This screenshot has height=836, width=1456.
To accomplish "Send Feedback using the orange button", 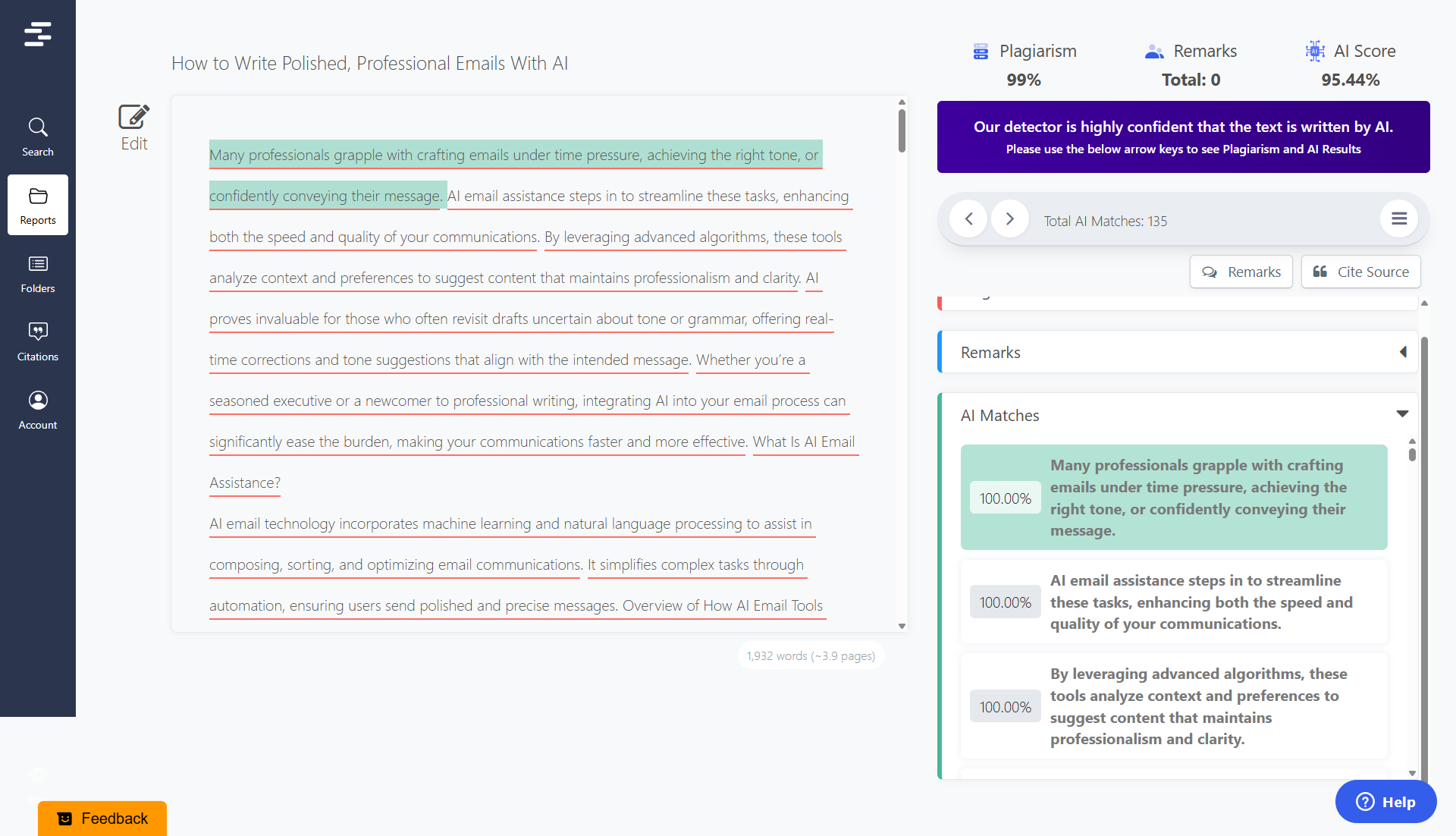I will (102, 819).
